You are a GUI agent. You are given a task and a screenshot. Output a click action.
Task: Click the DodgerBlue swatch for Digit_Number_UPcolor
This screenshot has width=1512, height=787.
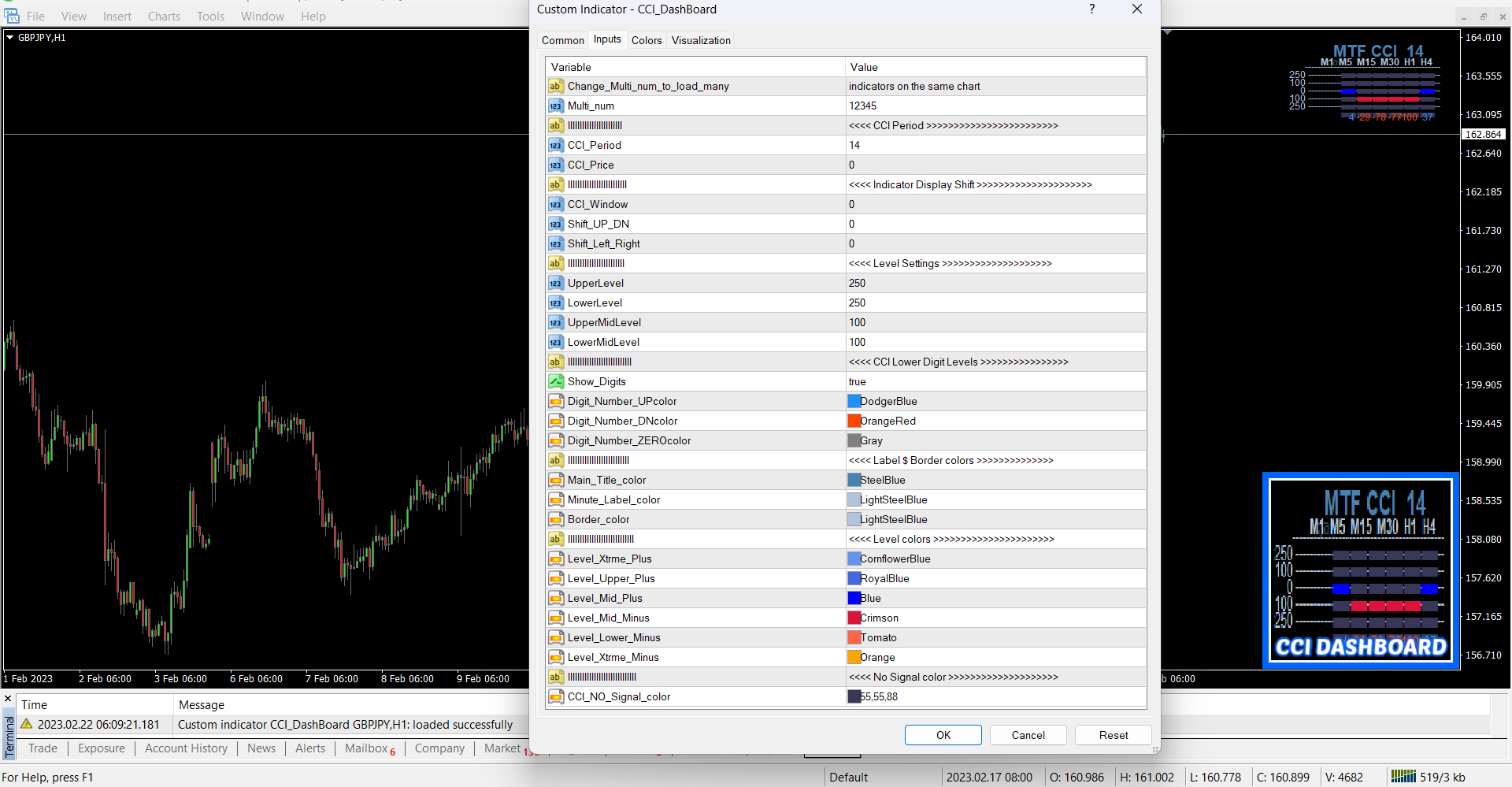click(x=854, y=402)
